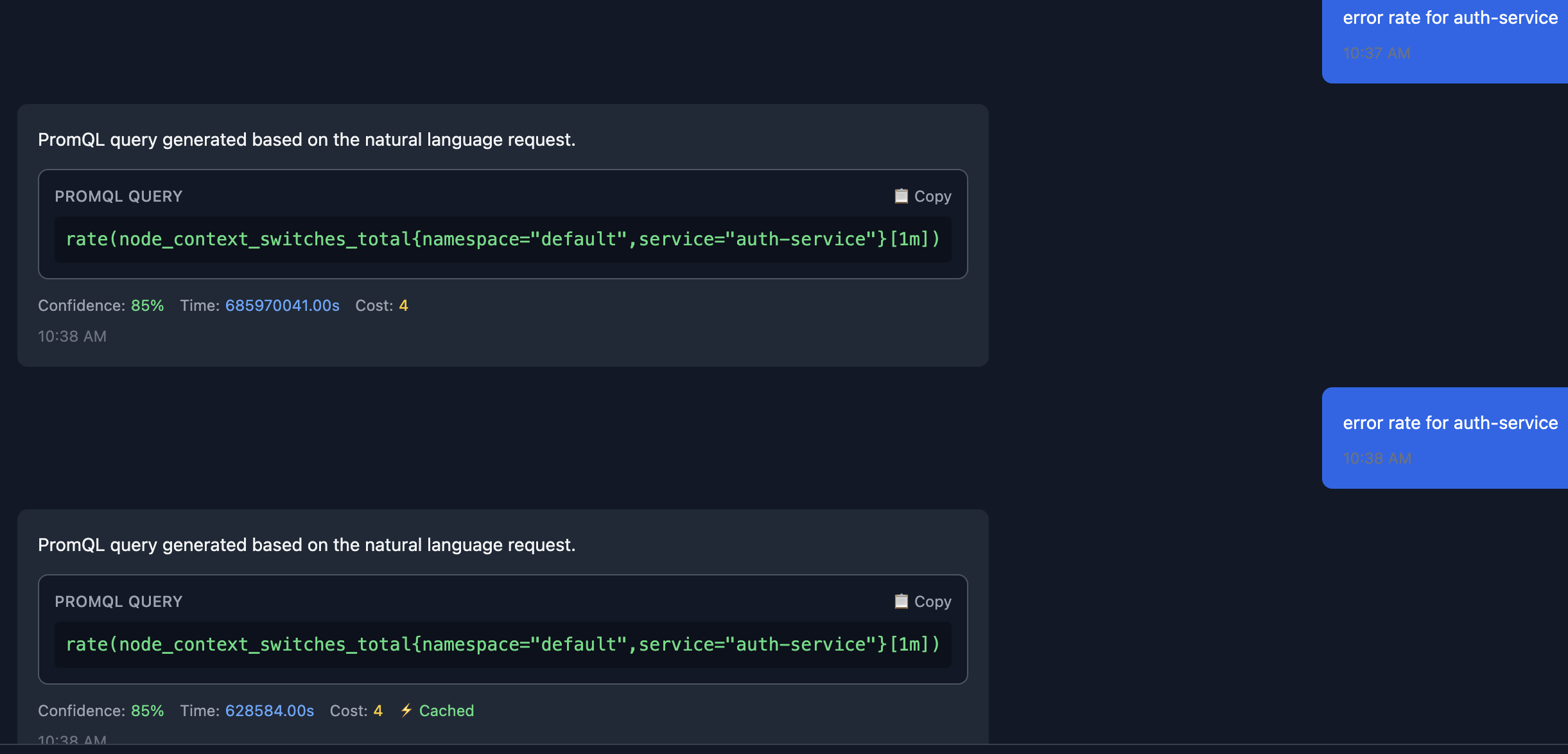Select the green PromQL query text in bottom card
Viewport: 1568px width, 754px height.
(x=503, y=644)
